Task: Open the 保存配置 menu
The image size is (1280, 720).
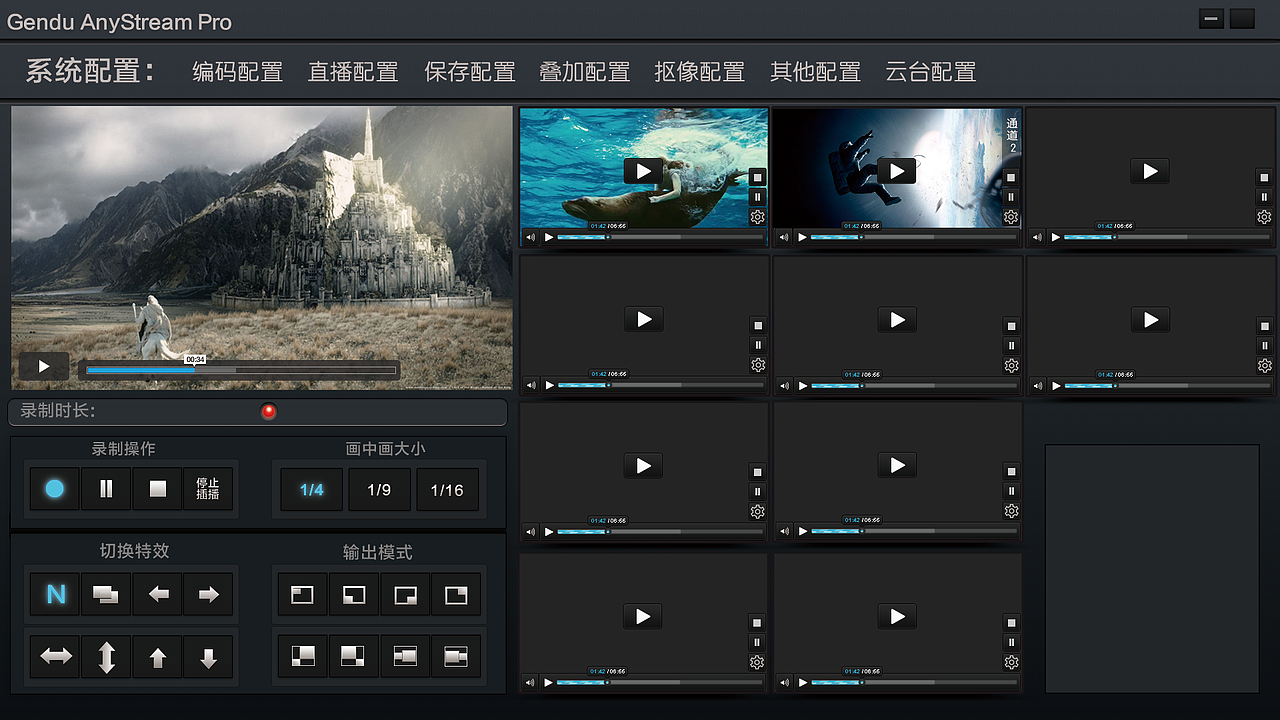Action: (470, 72)
